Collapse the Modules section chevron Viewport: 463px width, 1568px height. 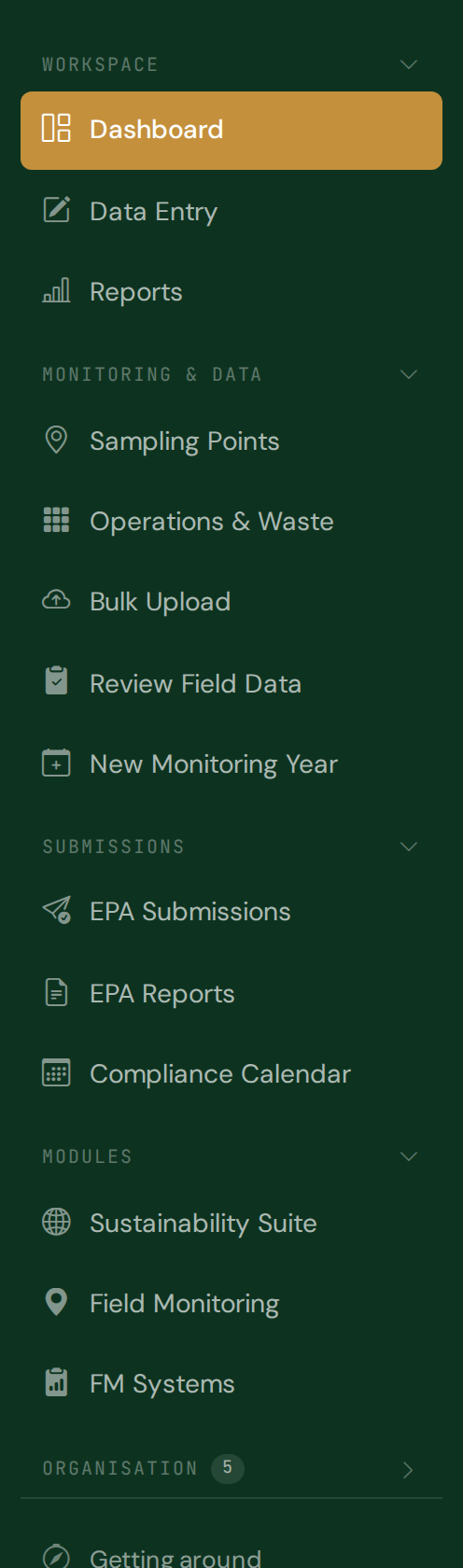point(408,1156)
